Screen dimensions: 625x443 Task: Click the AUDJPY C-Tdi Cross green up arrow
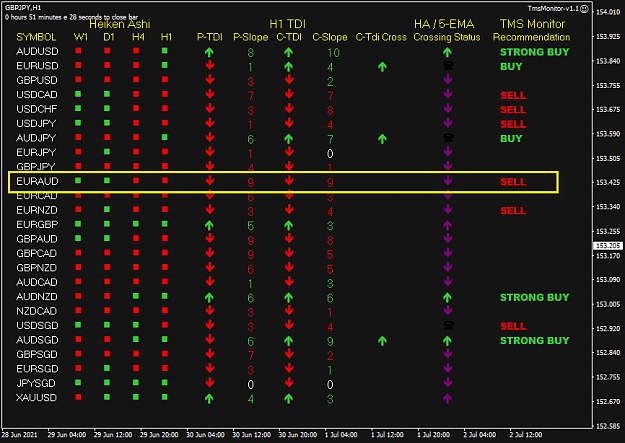[382, 139]
